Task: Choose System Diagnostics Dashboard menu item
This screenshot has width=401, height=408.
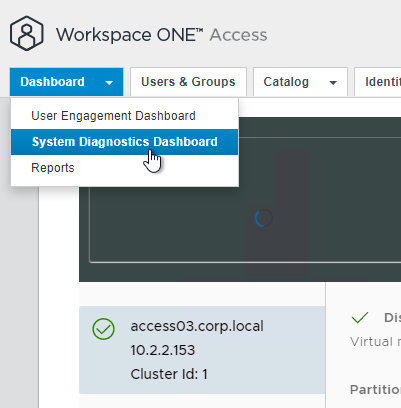Action: click(x=125, y=142)
